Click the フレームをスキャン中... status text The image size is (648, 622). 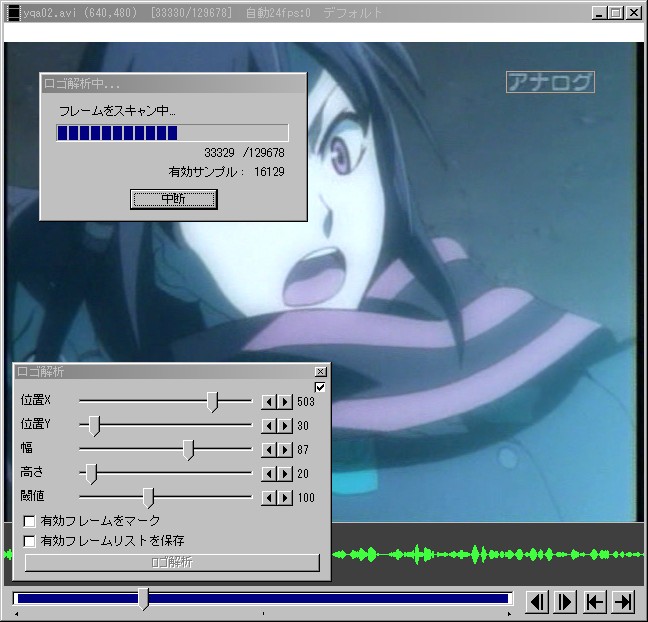click(117, 111)
